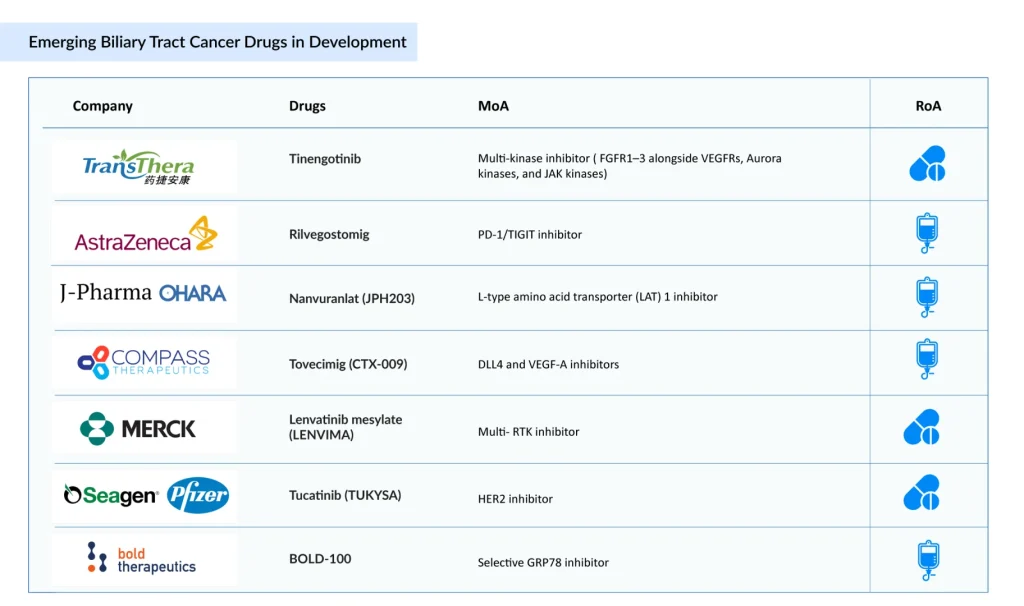Image resolution: width=1024 pixels, height=606 pixels.
Task: Click the IV bag icon for BOLD-100
Action: coord(927,560)
